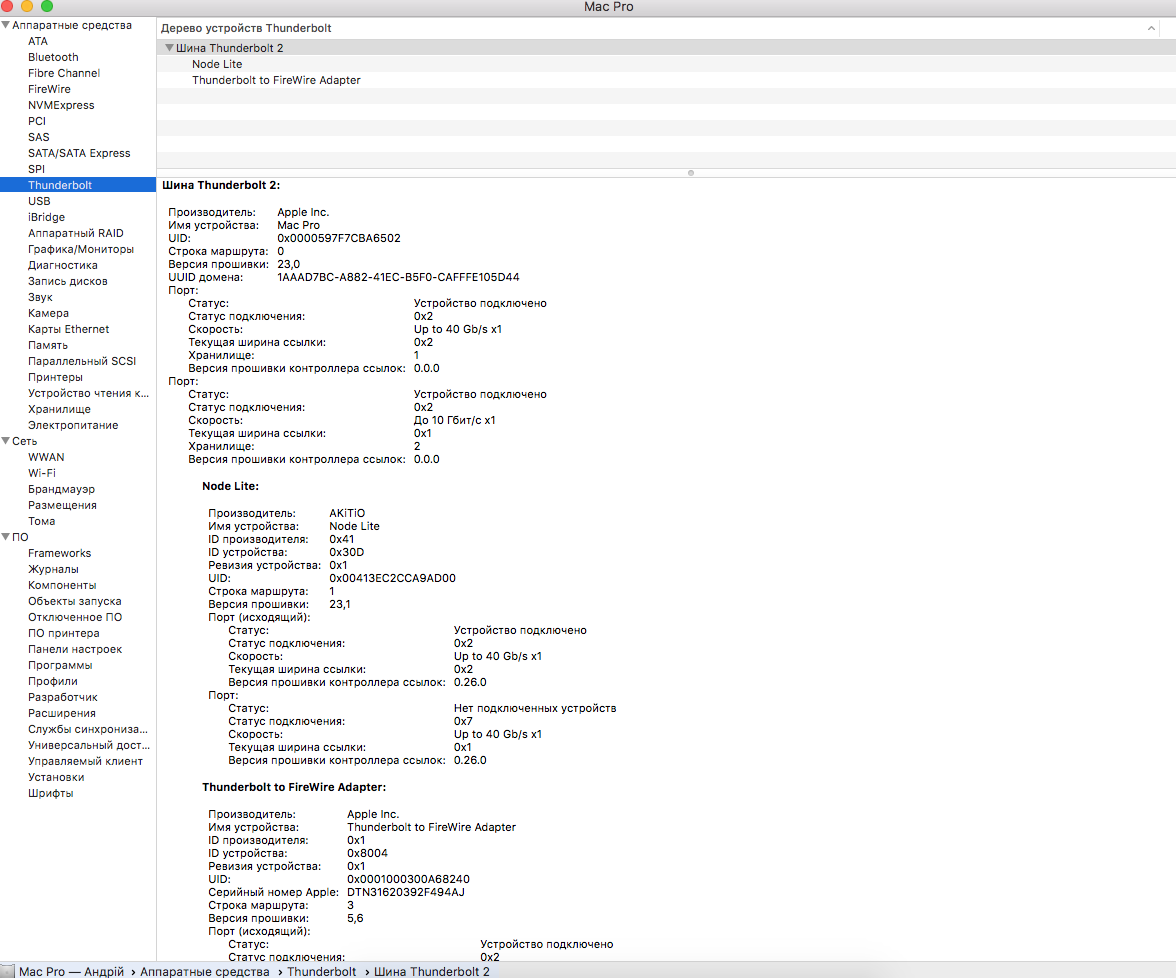1176x978 pixels.
Task: Select iBridge in the sidebar
Action: tap(46, 217)
